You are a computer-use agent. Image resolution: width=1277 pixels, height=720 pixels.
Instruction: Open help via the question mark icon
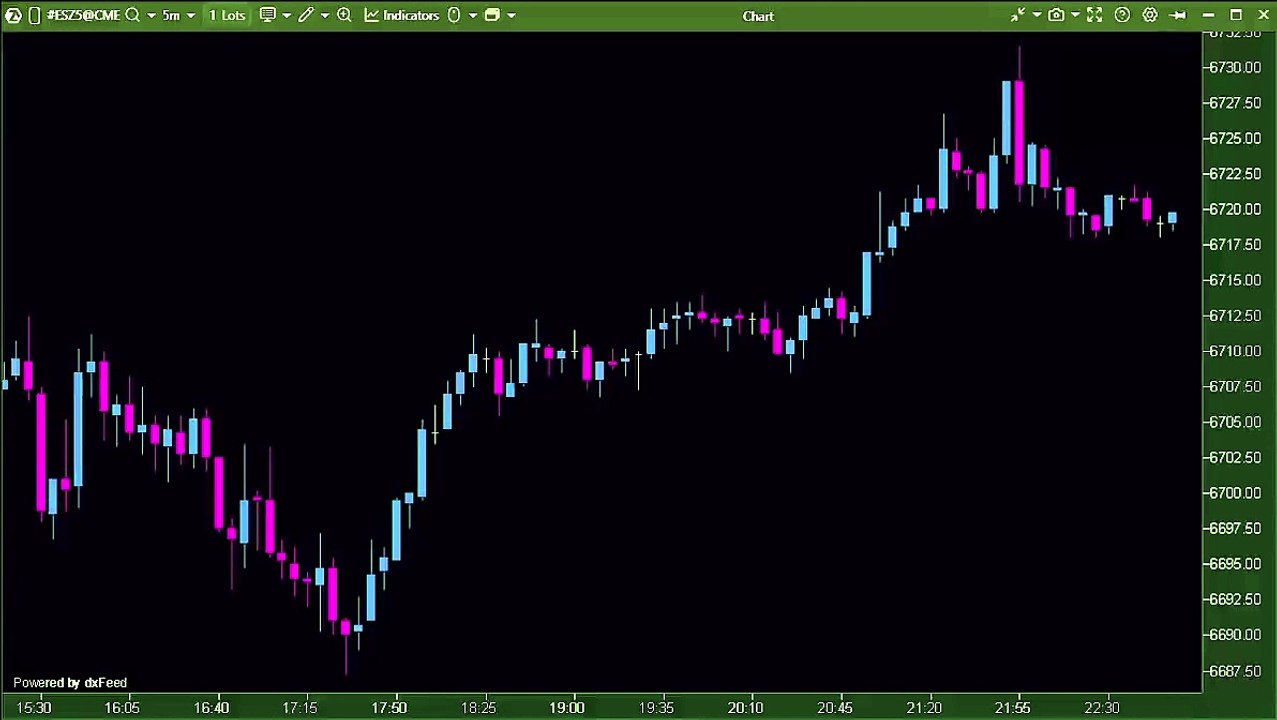[x=1122, y=15]
